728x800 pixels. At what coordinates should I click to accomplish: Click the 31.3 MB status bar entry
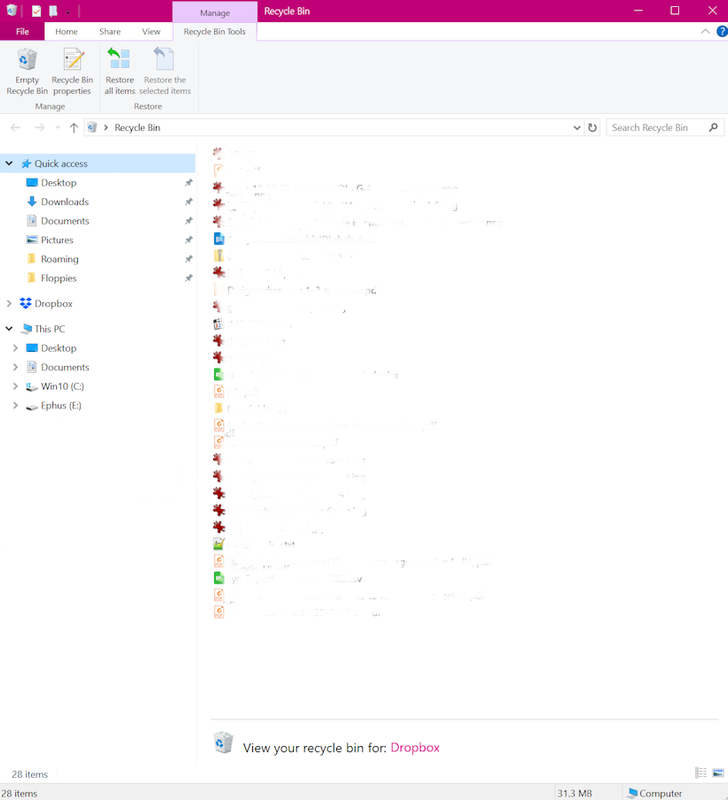click(574, 793)
